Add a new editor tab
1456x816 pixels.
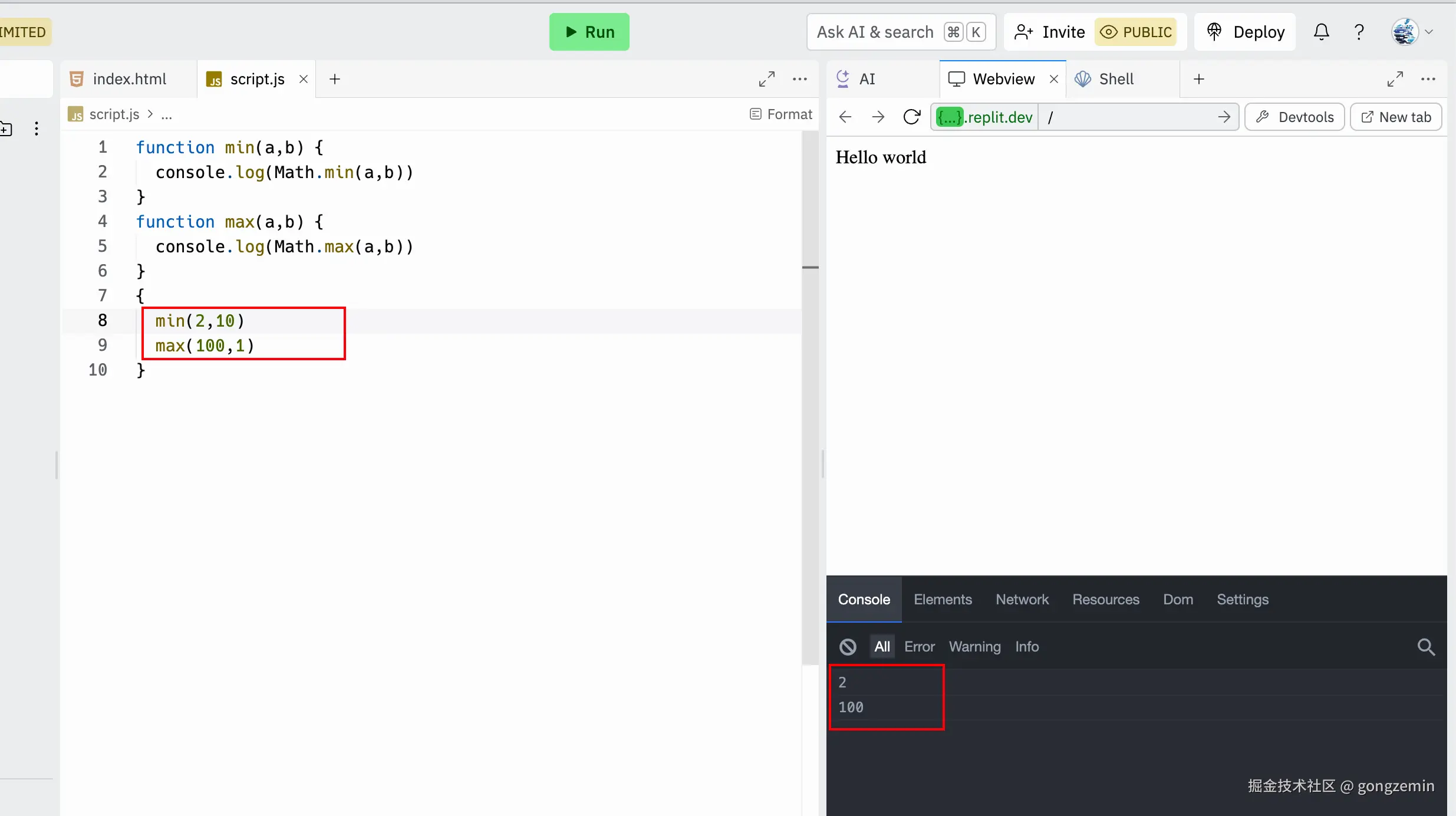coord(335,79)
